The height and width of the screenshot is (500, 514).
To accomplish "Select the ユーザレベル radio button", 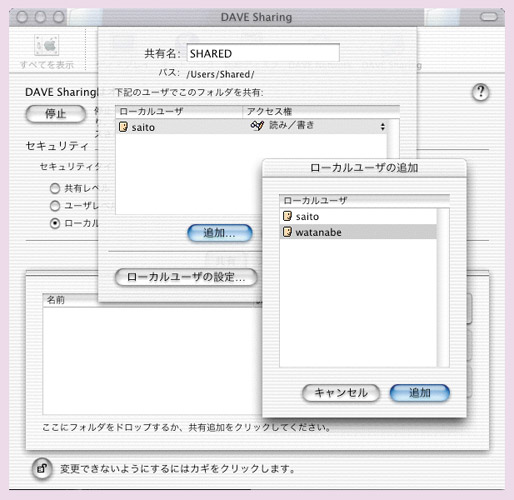I will [x=55, y=206].
